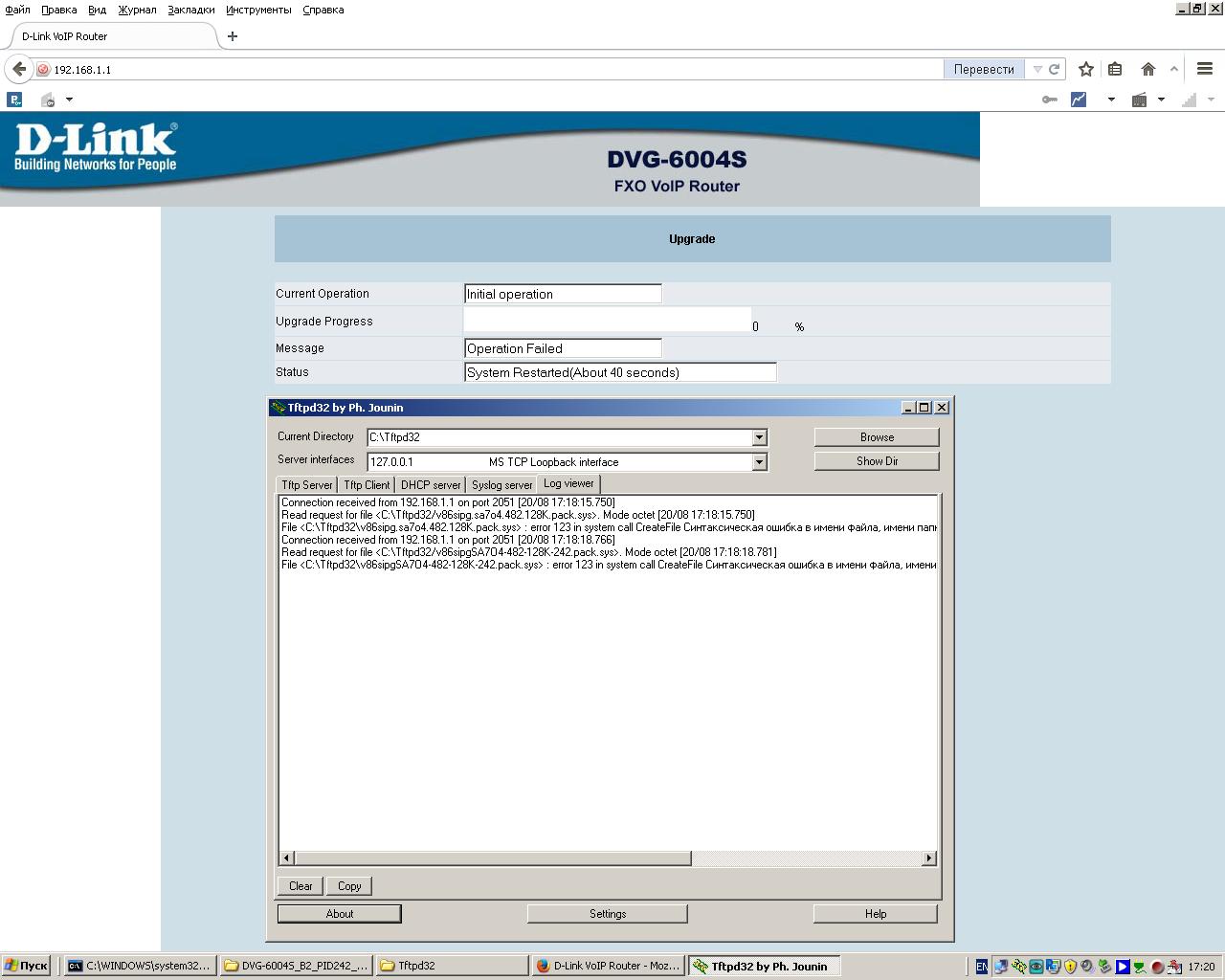
Task: Open the Закладки menu
Action: [x=190, y=10]
